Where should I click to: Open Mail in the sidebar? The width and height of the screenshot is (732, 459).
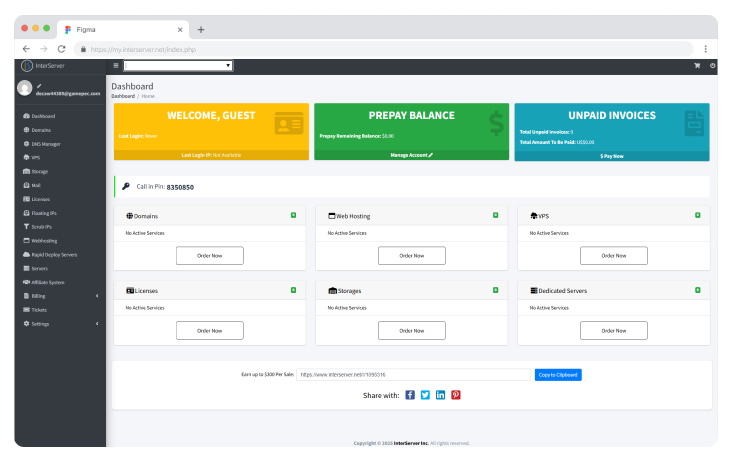32,185
